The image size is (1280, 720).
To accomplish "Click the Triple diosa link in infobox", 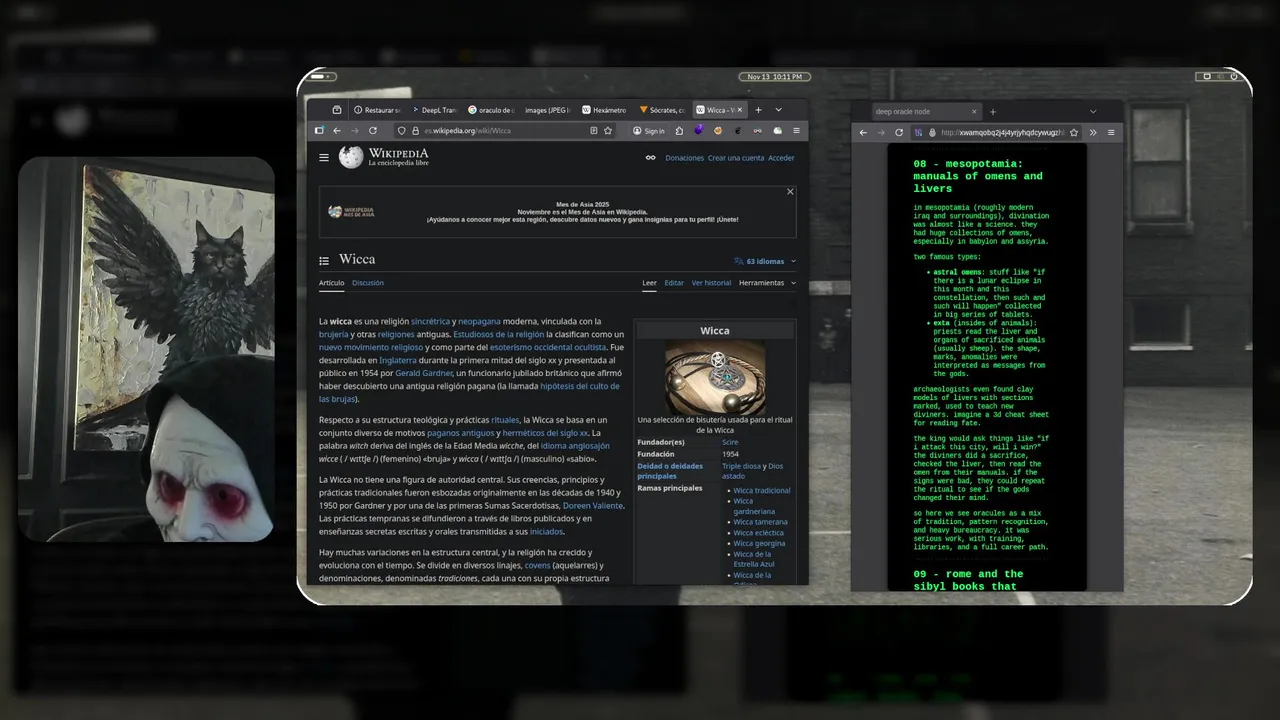I will [741, 466].
